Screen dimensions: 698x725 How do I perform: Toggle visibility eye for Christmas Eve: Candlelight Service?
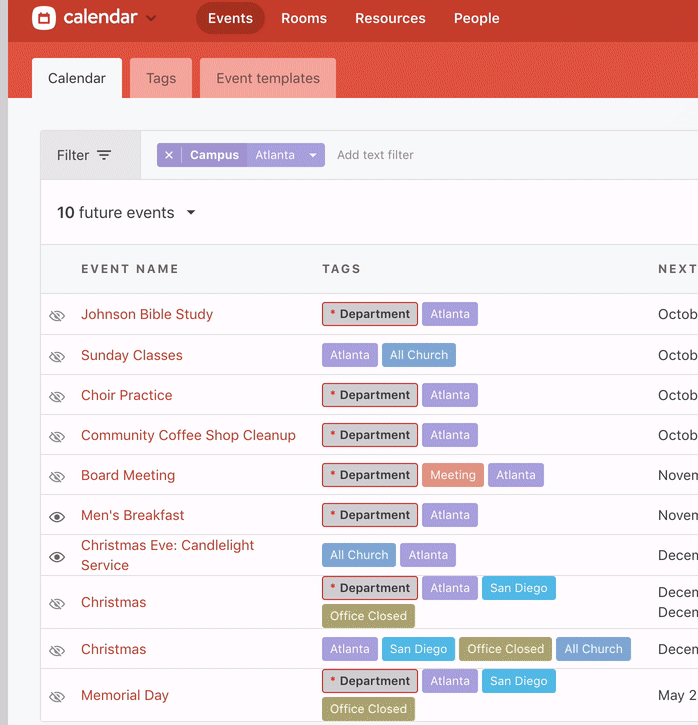point(57,556)
